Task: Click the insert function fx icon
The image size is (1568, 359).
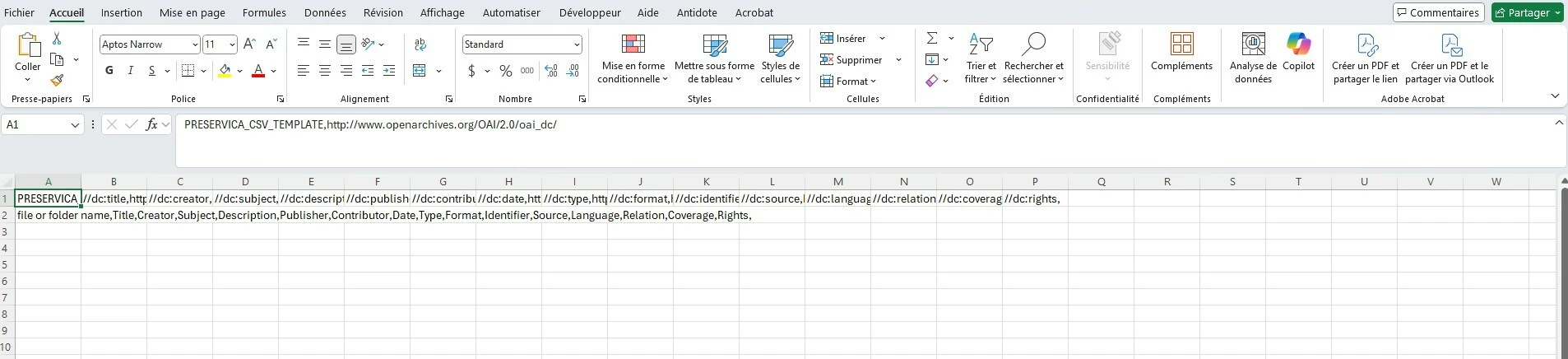Action: pyautogui.click(x=151, y=124)
